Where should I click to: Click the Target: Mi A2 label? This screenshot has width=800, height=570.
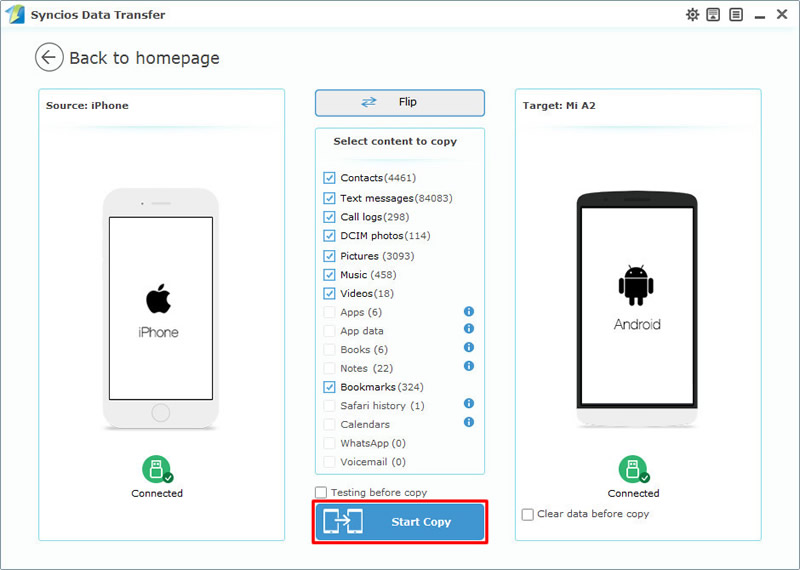pyautogui.click(x=559, y=106)
